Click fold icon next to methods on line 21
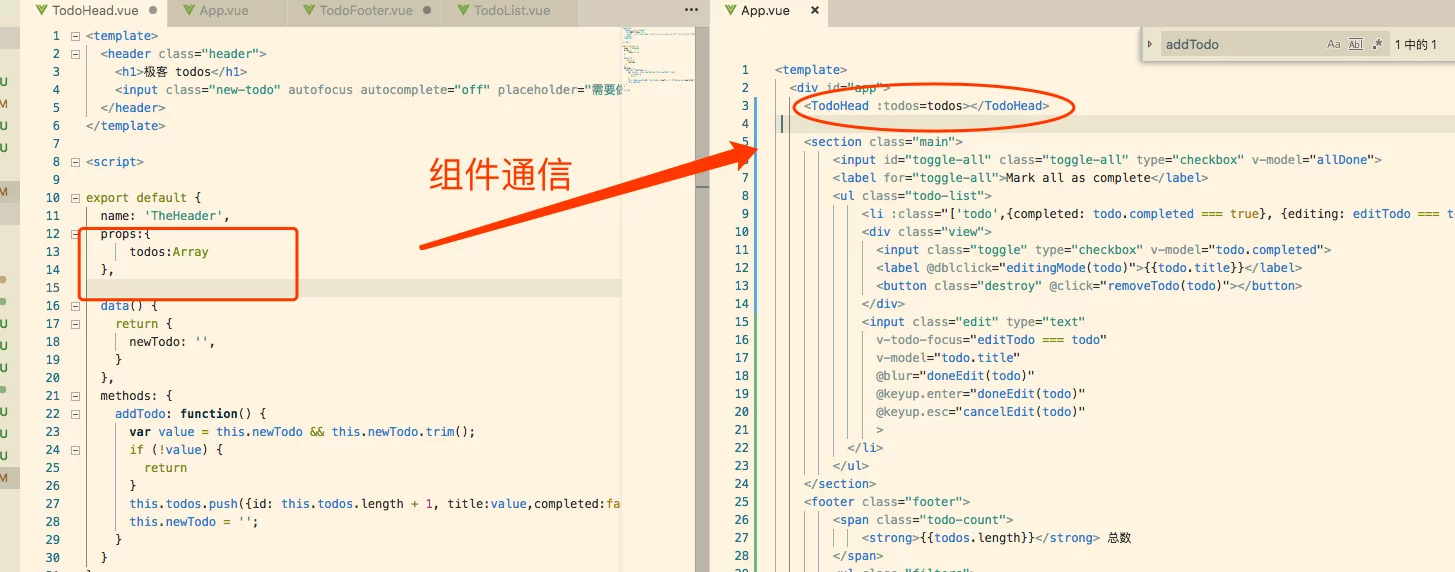 (75, 396)
